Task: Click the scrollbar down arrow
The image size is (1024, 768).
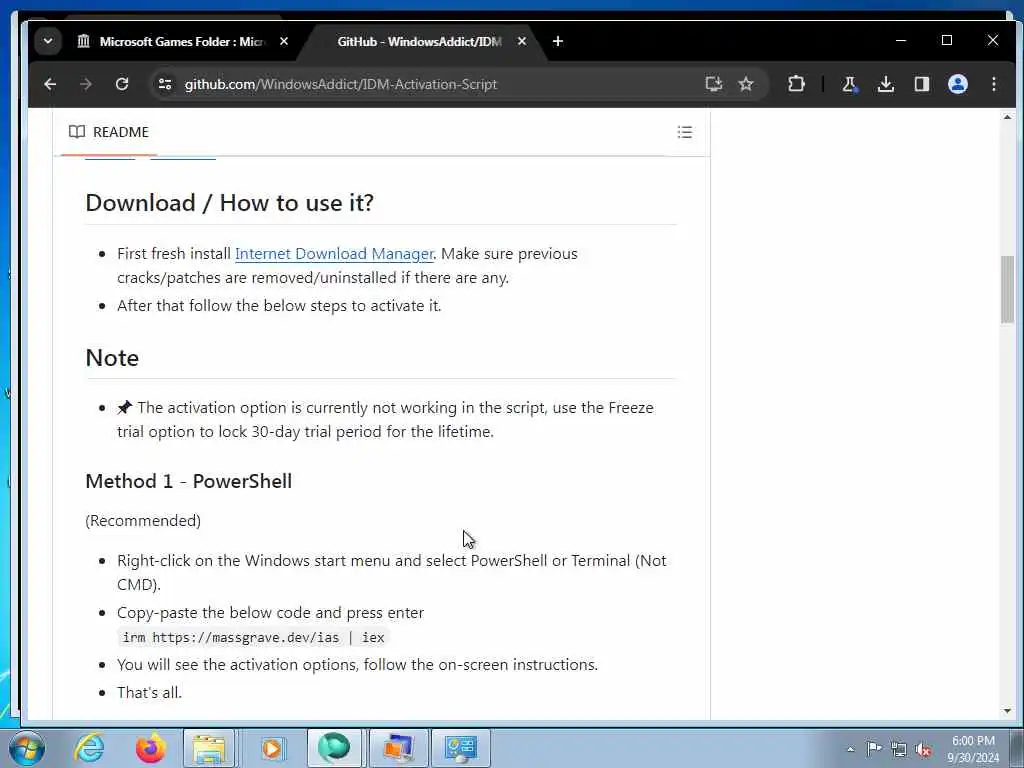Action: click(x=1007, y=711)
